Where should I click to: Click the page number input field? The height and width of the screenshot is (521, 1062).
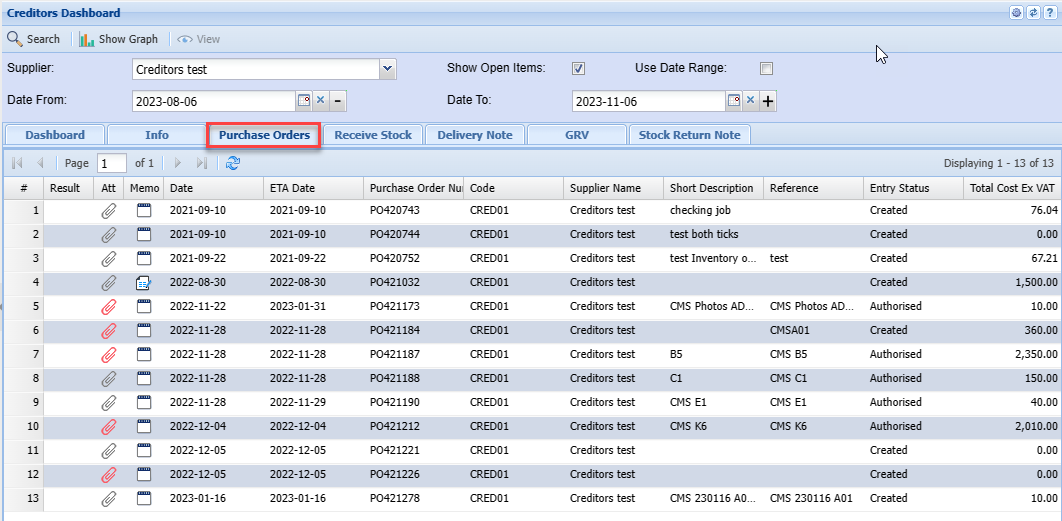(111, 163)
